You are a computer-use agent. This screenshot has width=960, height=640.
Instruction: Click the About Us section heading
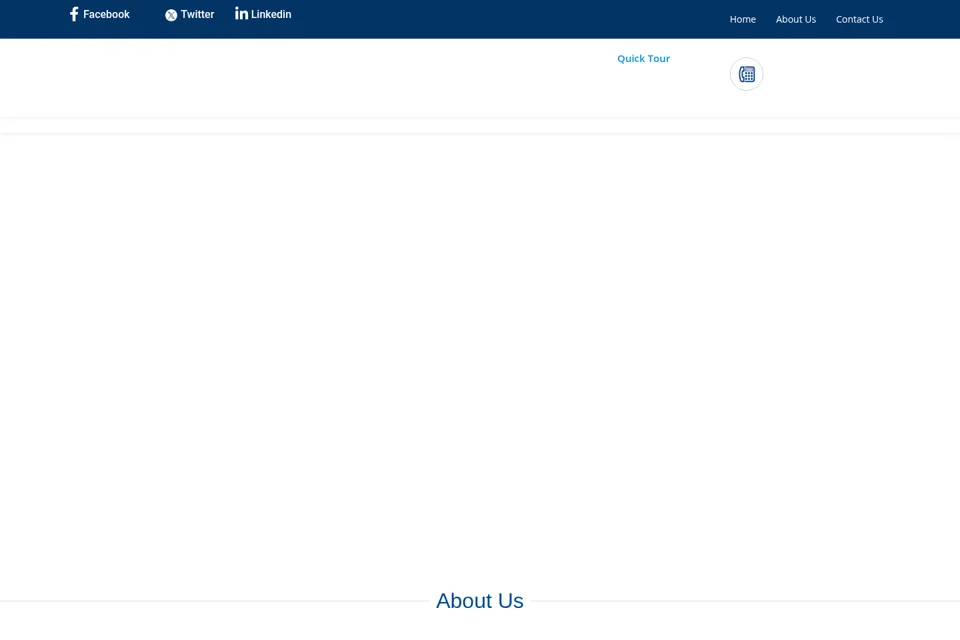(x=480, y=601)
